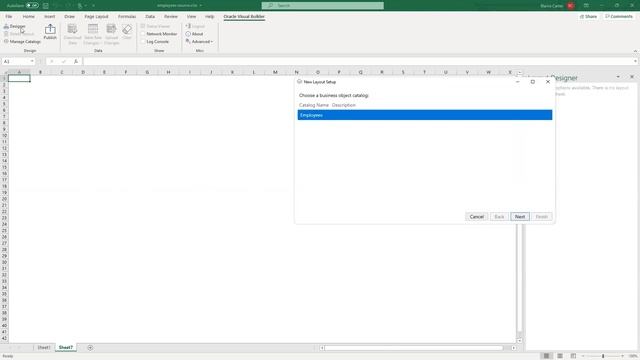Open Ribbon Display Options icon

coord(586,6)
